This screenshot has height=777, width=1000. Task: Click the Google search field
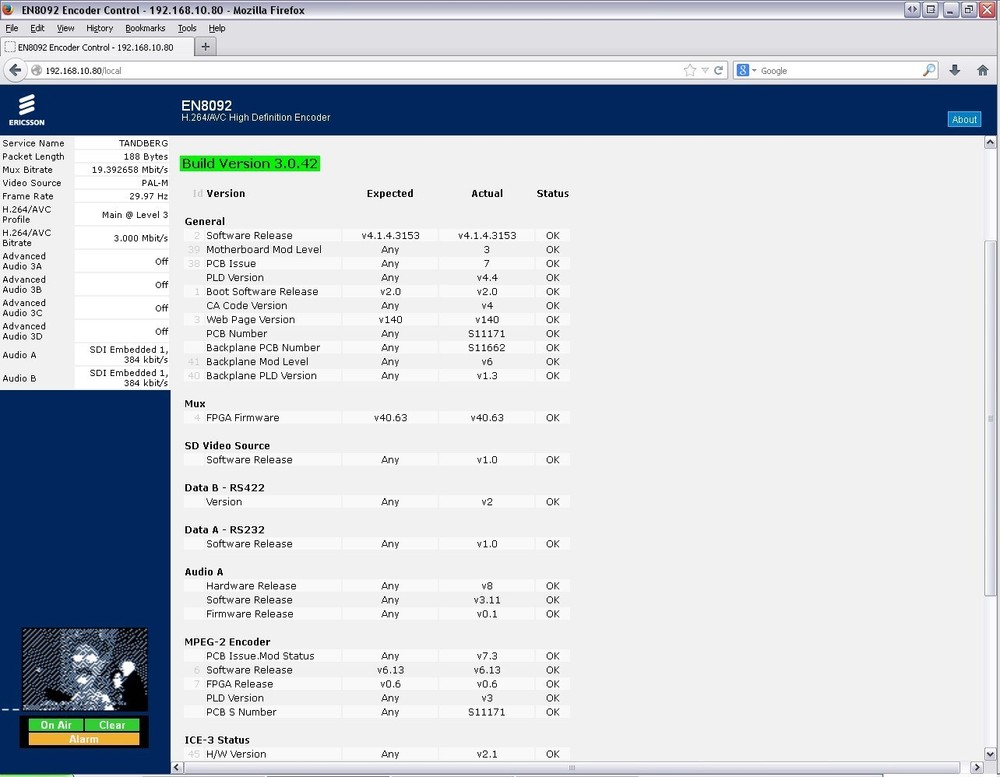point(839,70)
